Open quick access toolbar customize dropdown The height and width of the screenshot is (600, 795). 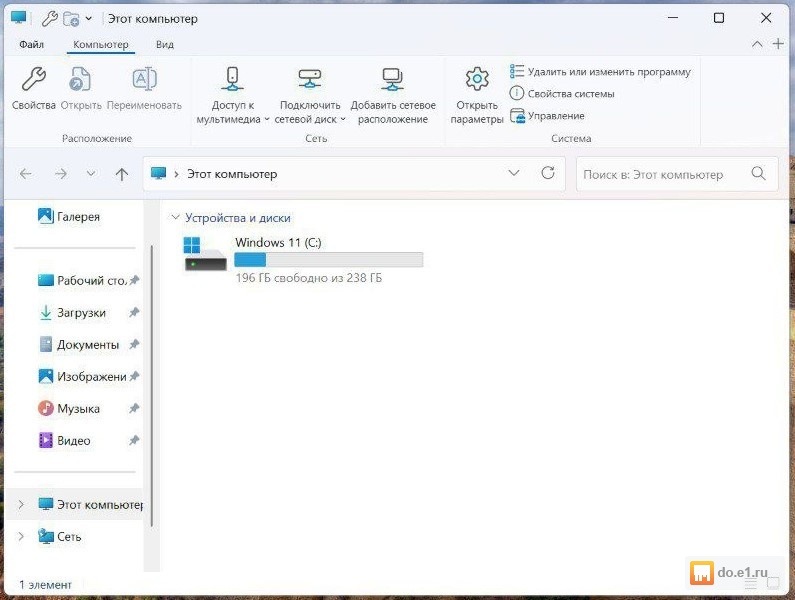89,19
